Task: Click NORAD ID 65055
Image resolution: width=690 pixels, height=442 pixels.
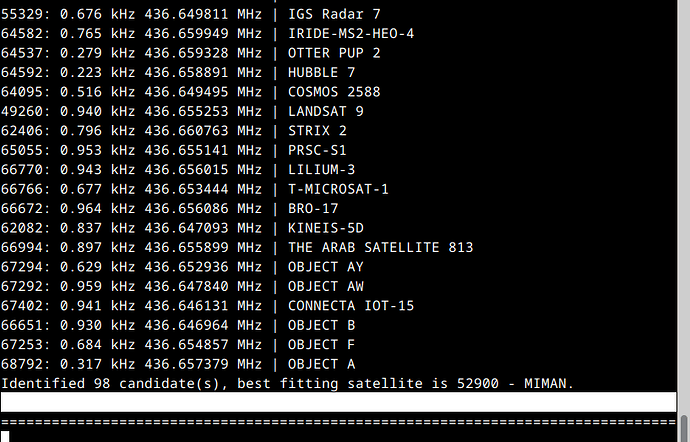Action: click(x=22, y=150)
